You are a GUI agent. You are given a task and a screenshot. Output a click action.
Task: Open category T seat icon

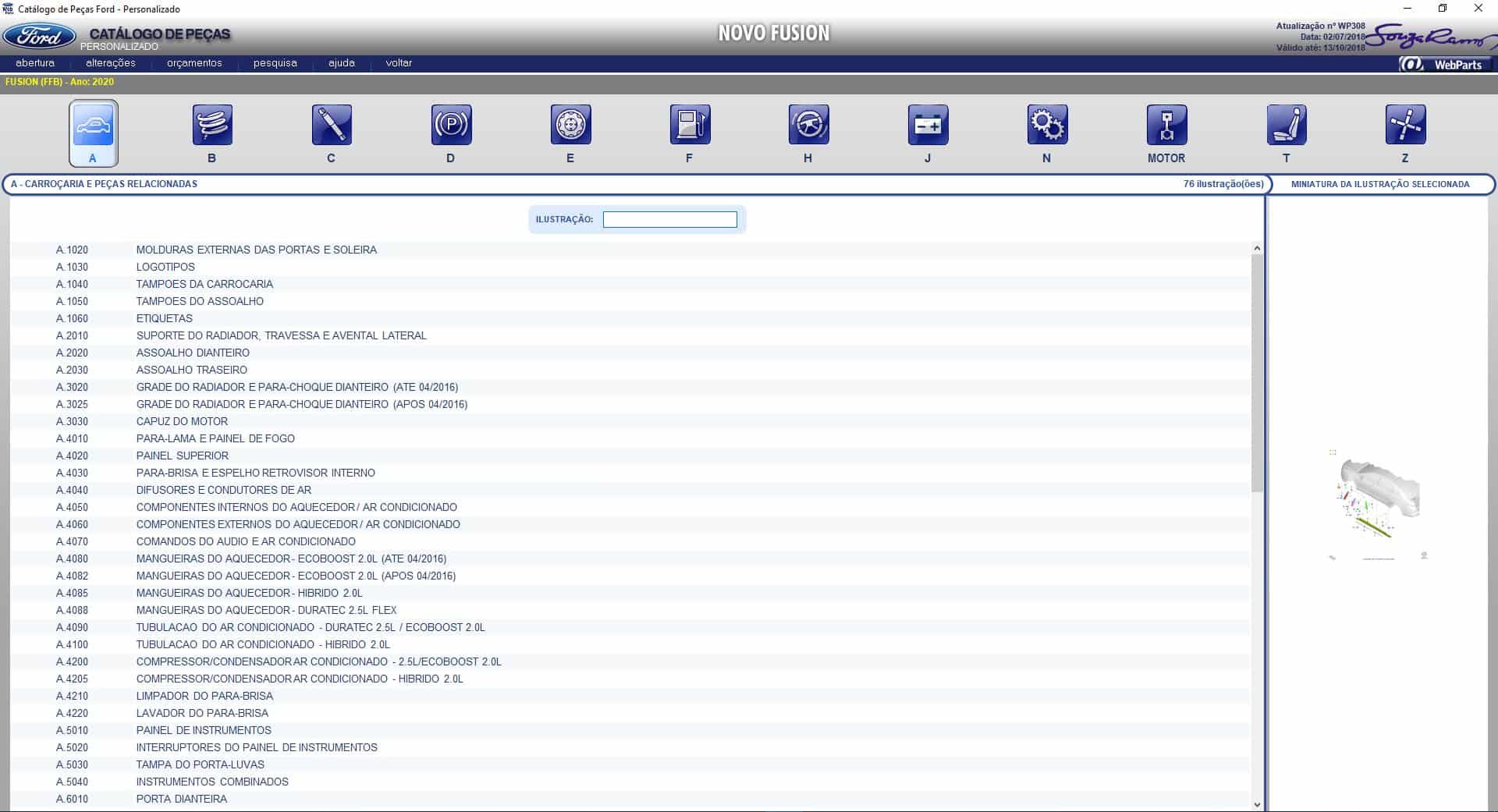pos(1286,125)
